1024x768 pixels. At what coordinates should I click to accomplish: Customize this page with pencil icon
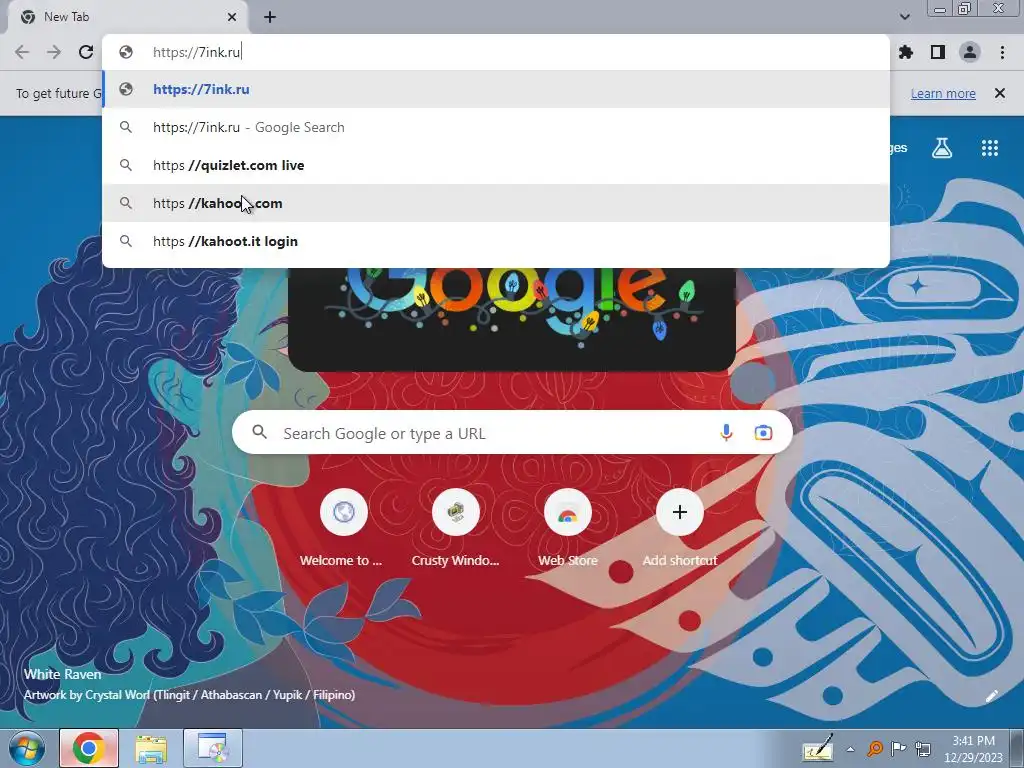pos(991,696)
